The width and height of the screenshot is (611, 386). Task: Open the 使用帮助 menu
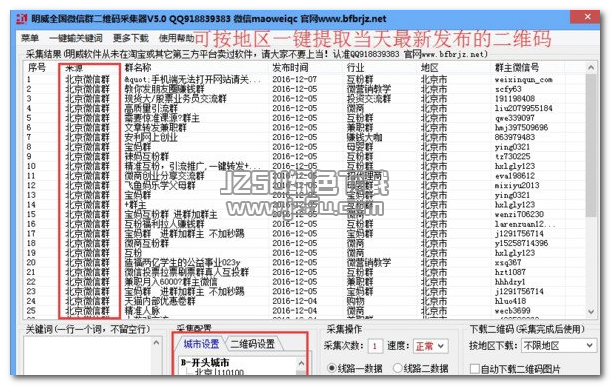point(177,38)
